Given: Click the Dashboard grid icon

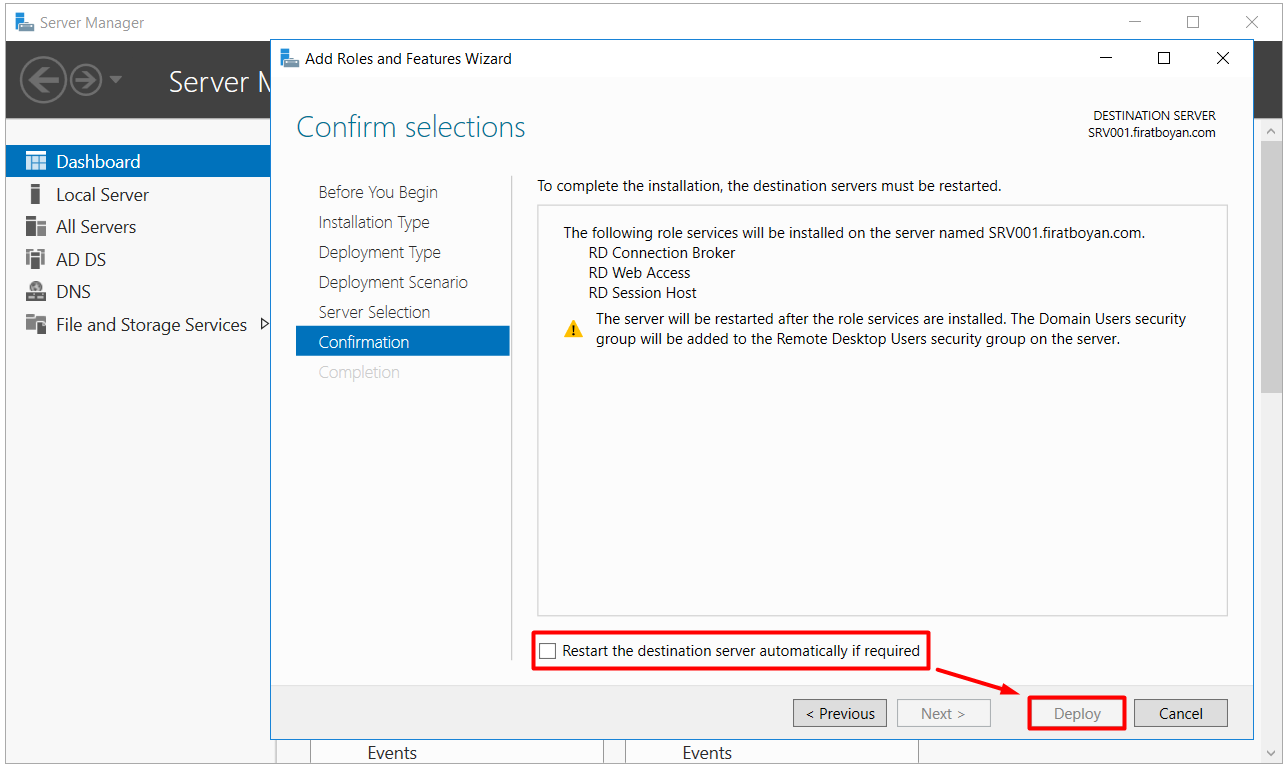Looking at the screenshot, I should point(36,161).
